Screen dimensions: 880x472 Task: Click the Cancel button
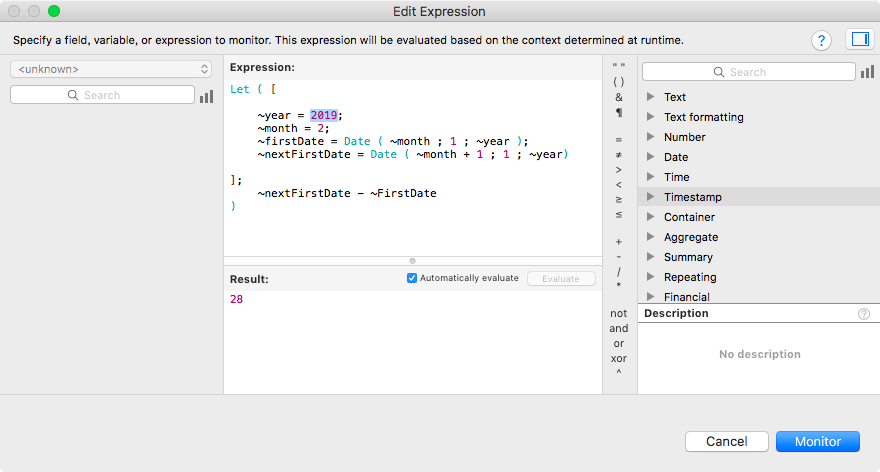click(x=727, y=442)
